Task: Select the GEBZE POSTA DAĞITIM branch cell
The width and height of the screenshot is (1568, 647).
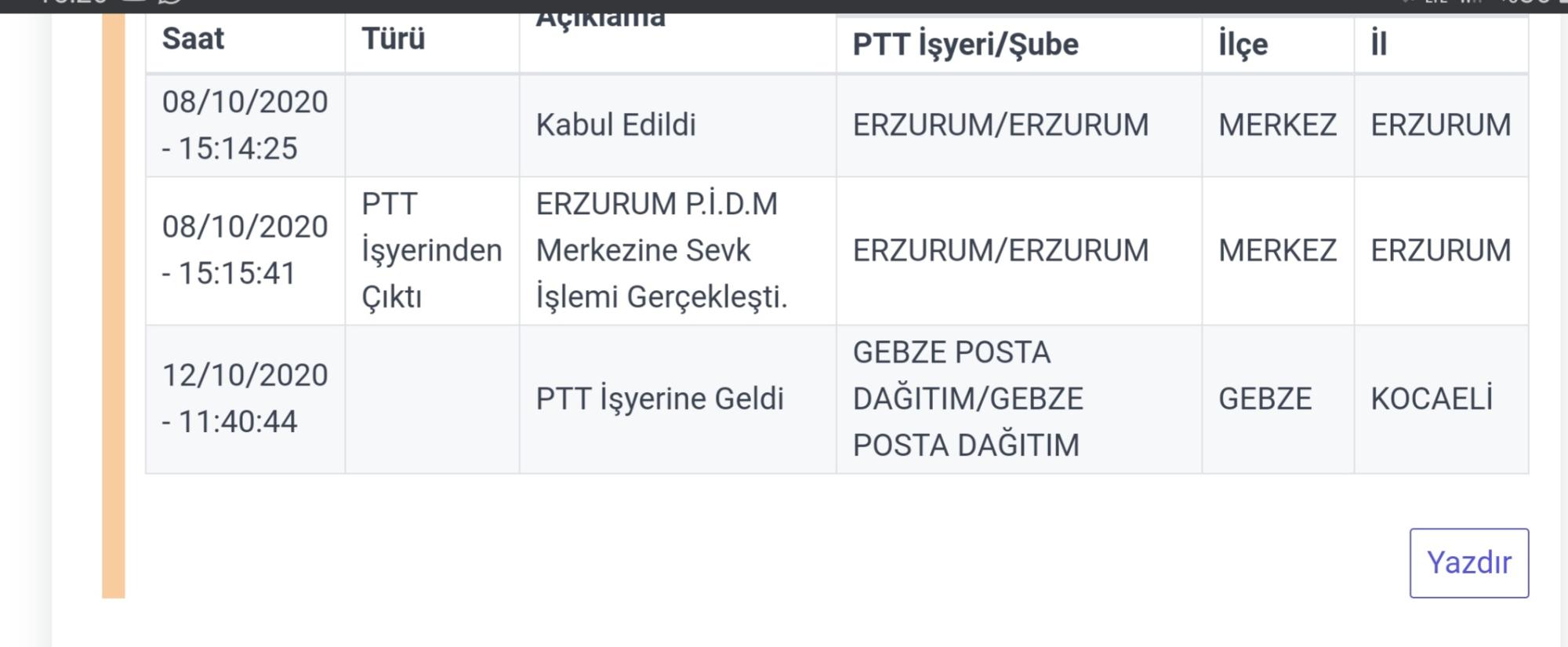Action: click(x=1018, y=399)
